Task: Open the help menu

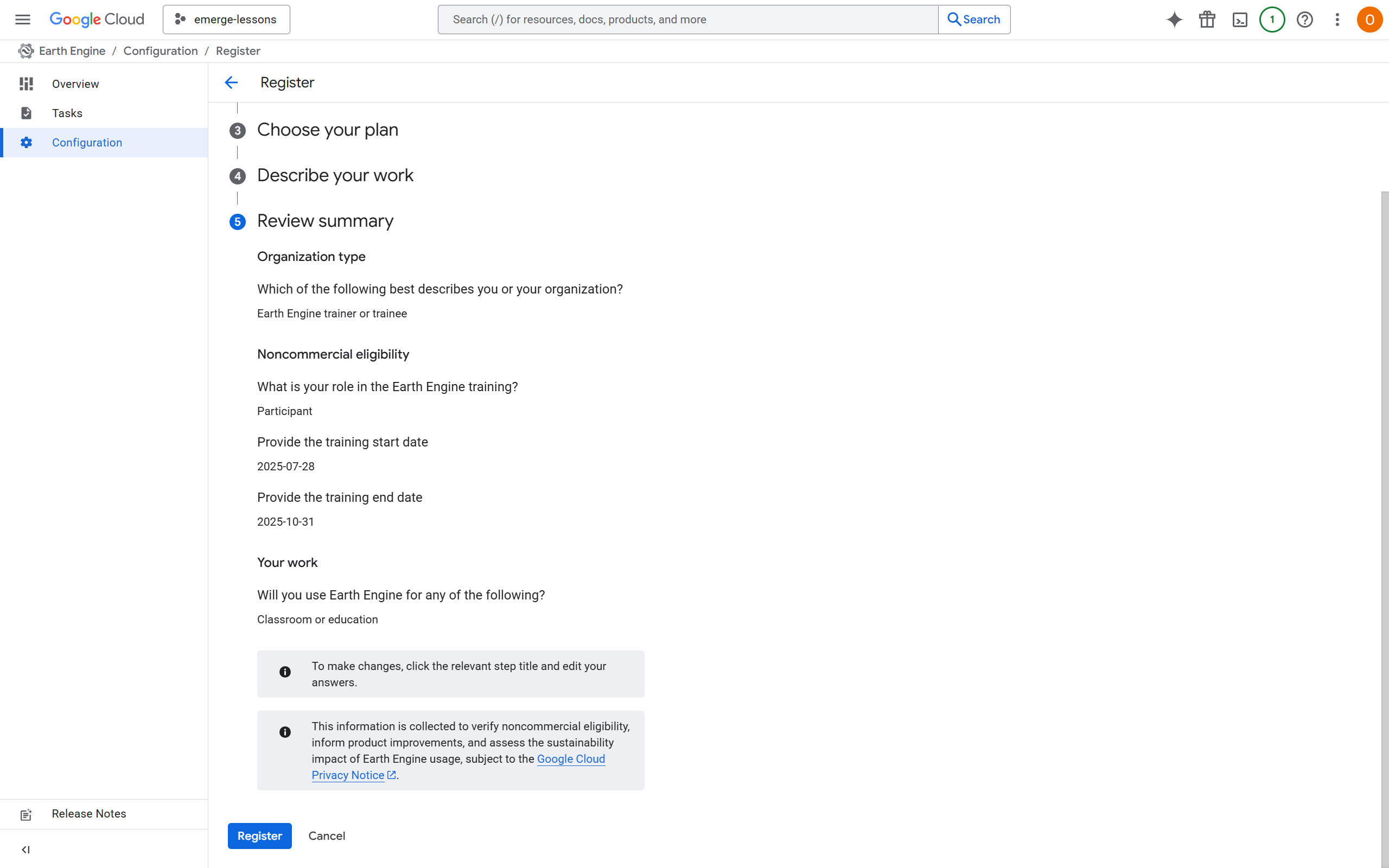Action: pyautogui.click(x=1304, y=19)
